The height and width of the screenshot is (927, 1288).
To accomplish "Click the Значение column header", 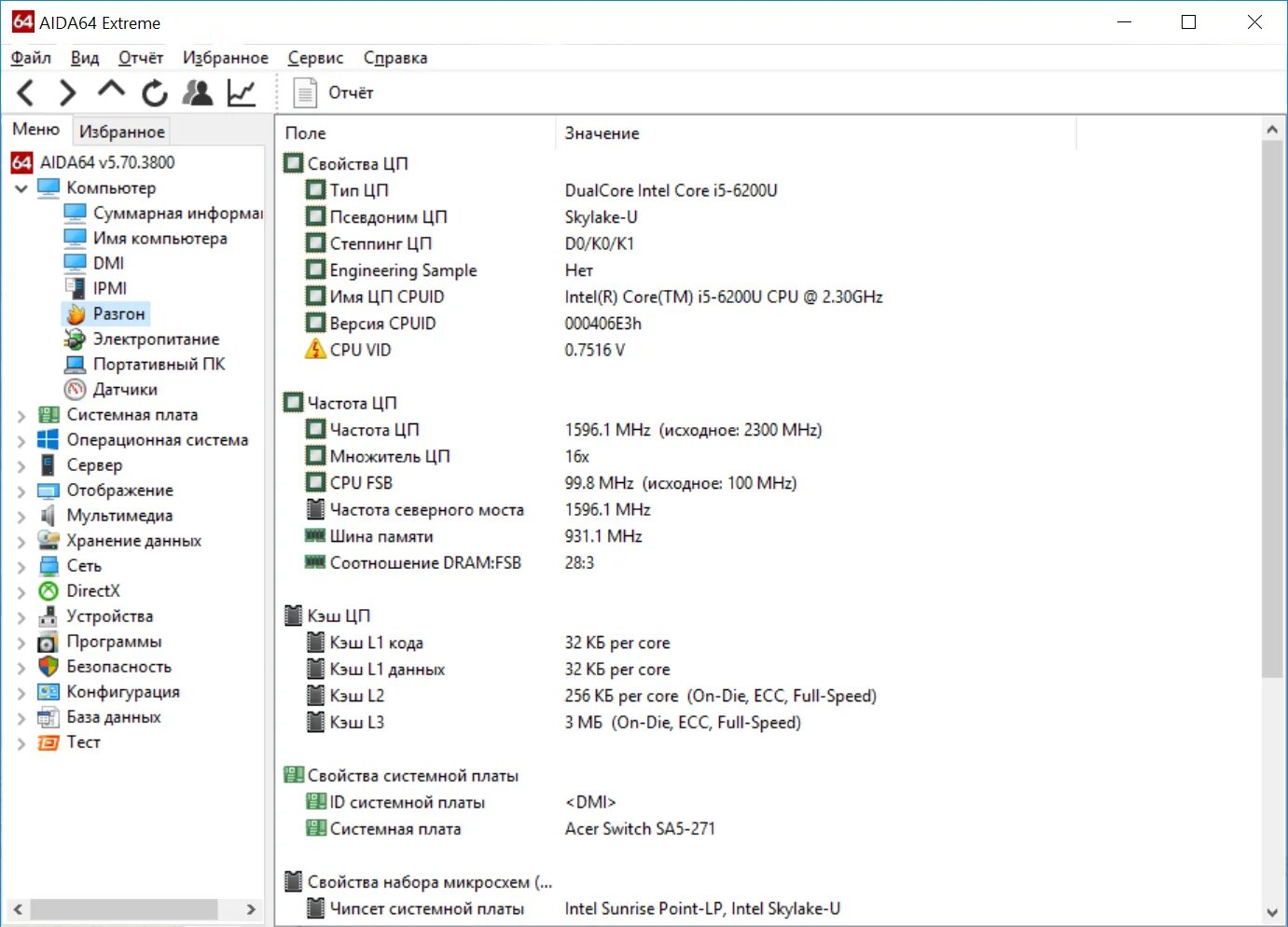I will coord(816,133).
